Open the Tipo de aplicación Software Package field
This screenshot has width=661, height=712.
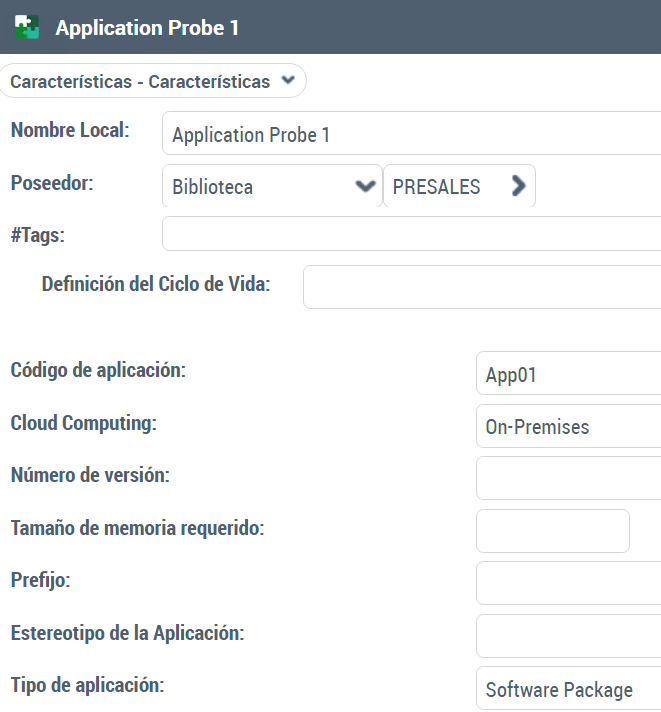tap(568, 688)
